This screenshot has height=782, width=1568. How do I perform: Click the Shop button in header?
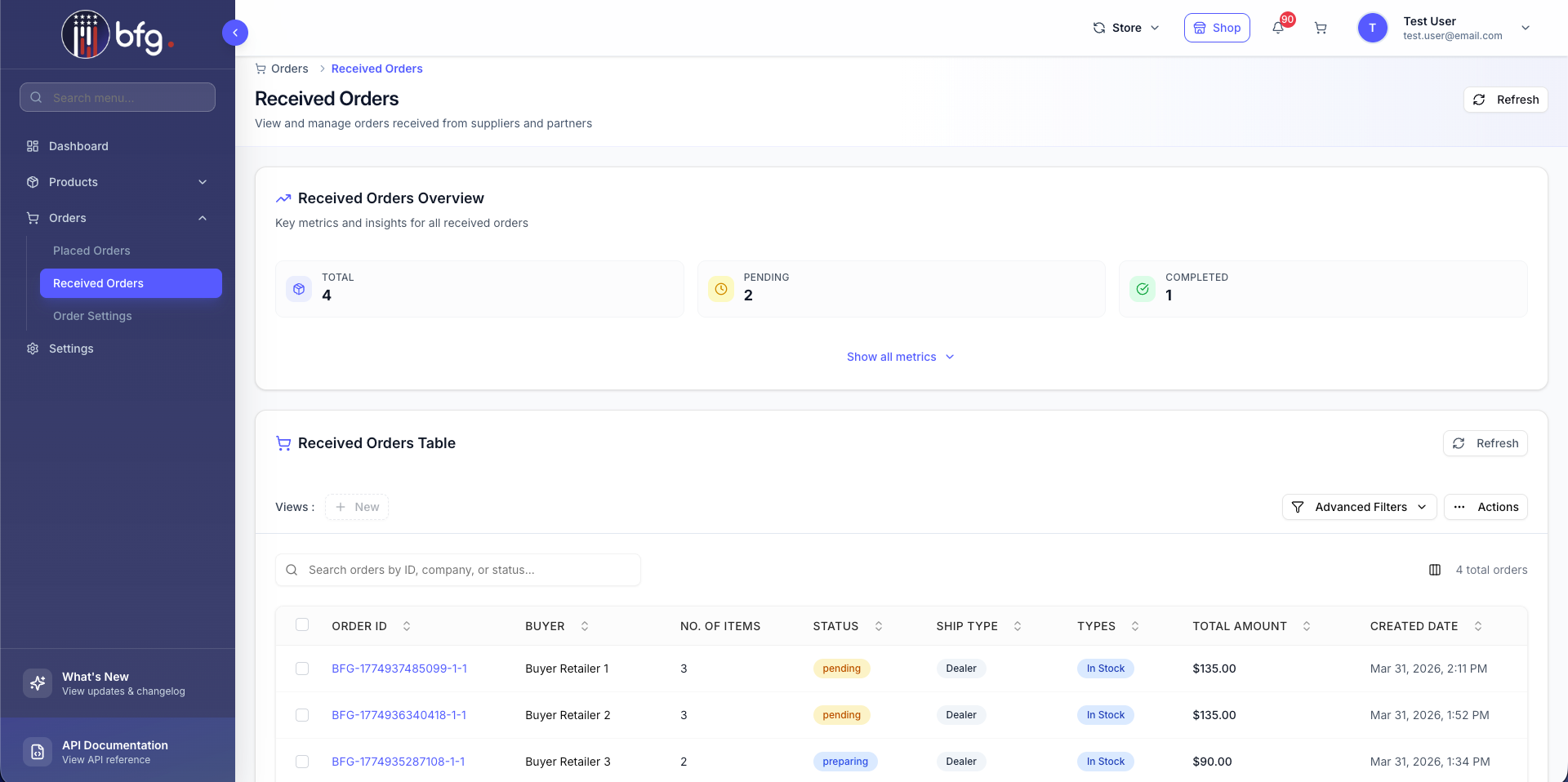pyautogui.click(x=1217, y=28)
